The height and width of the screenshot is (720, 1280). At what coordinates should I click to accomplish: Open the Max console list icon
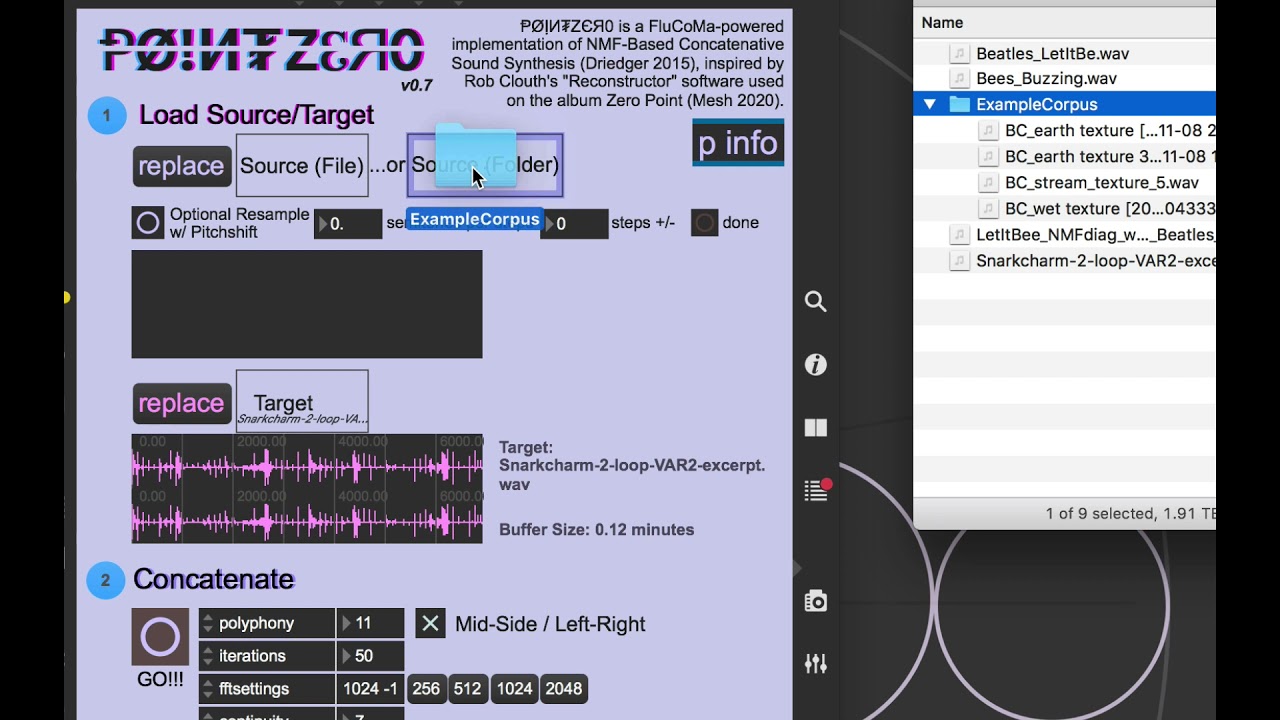pos(817,490)
